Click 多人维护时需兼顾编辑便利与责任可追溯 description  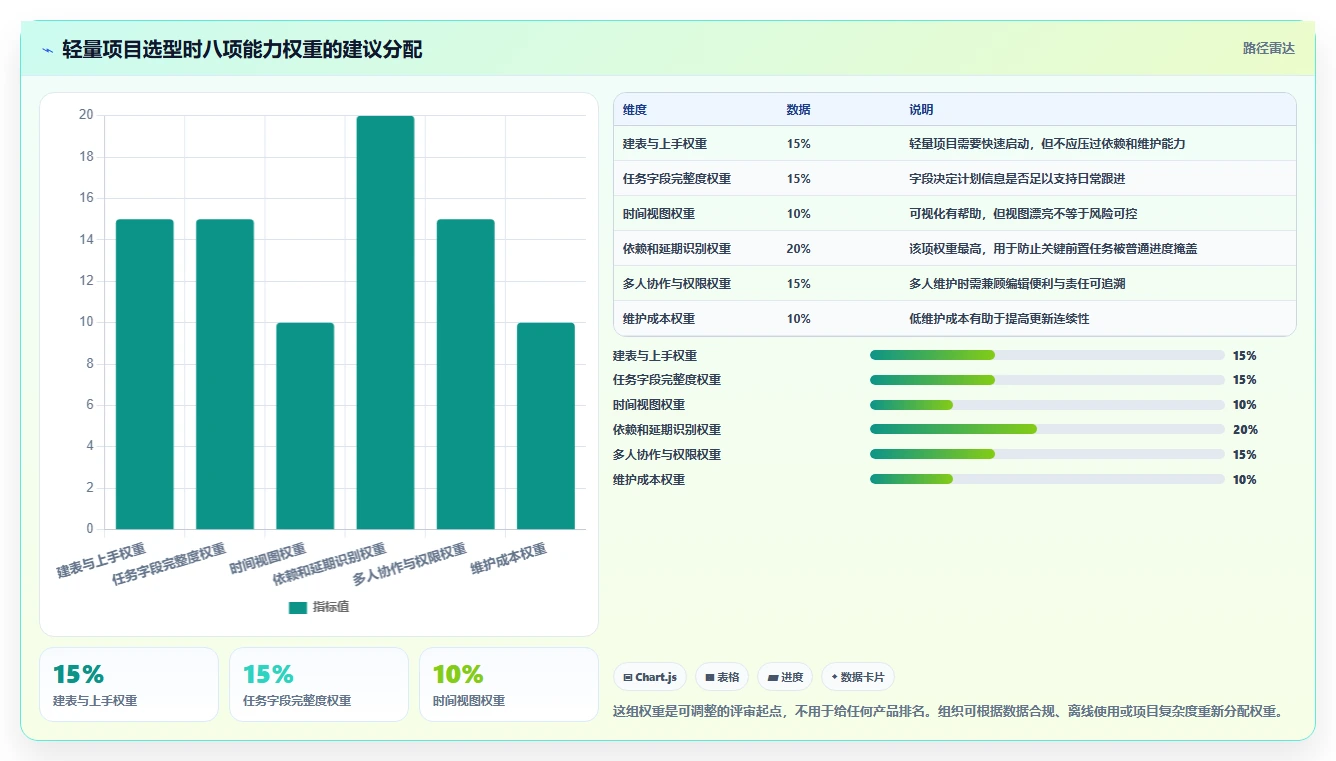[x=1017, y=284]
